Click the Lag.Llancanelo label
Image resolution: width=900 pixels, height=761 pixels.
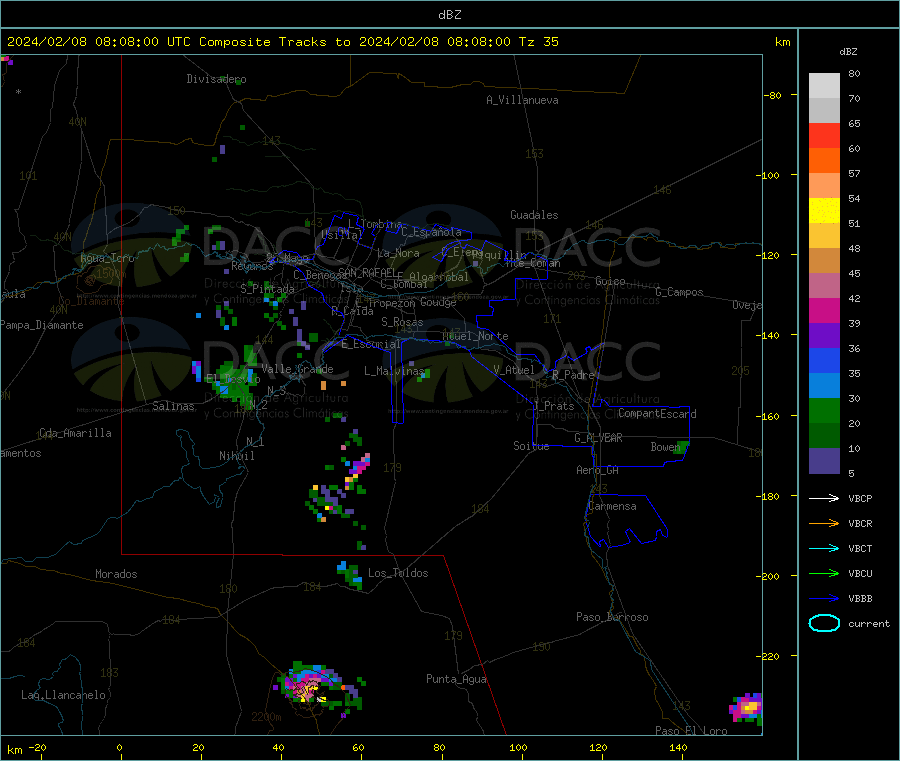click(x=63, y=695)
